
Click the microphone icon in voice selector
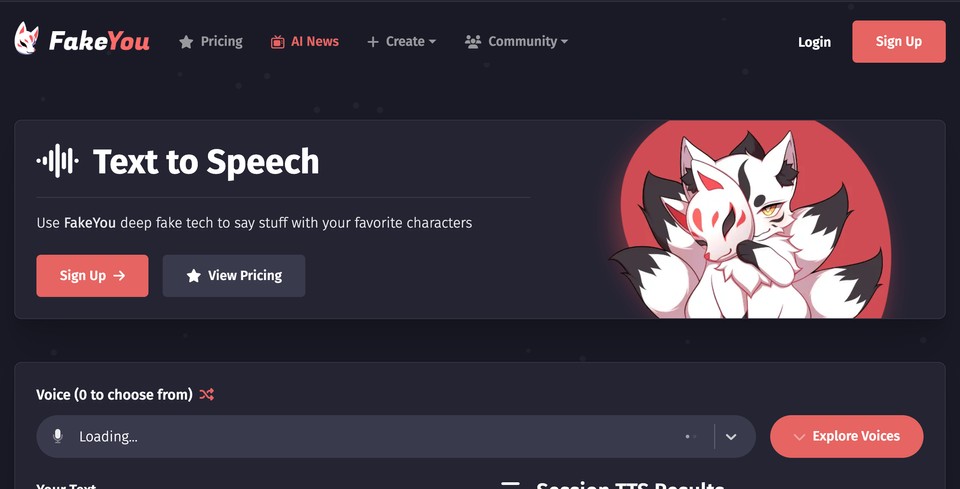pos(58,436)
